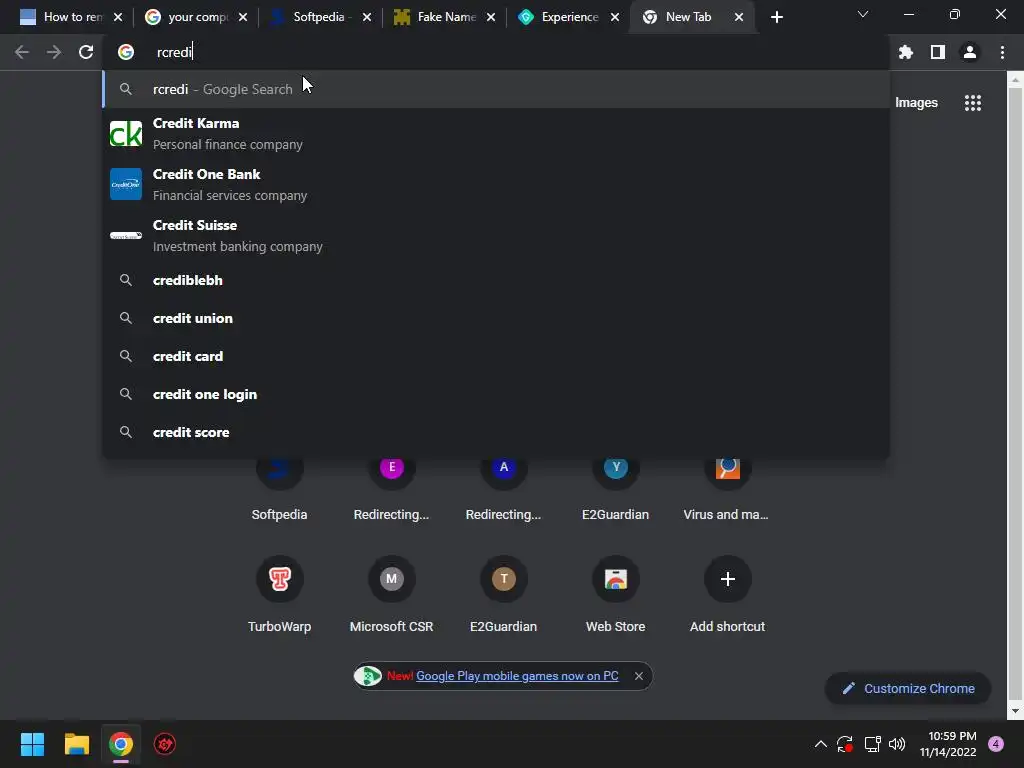Dismiss the Google Play promo banner
Screen dimensions: 1024x768
coord(639,676)
